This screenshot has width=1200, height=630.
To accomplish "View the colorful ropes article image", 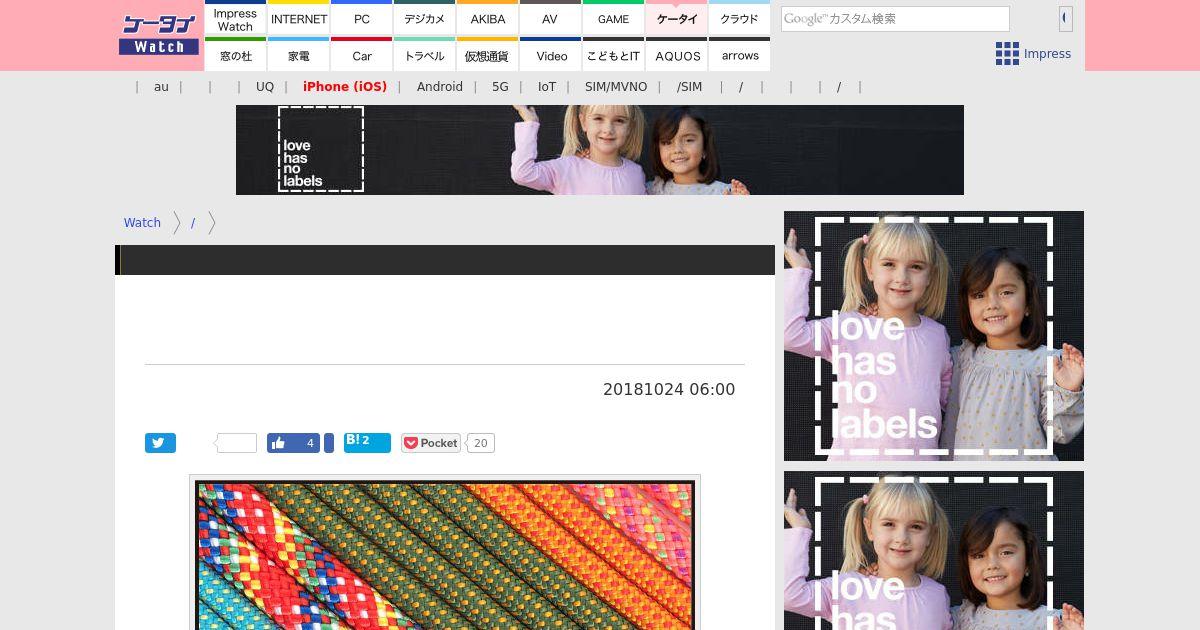I will tap(445, 555).
